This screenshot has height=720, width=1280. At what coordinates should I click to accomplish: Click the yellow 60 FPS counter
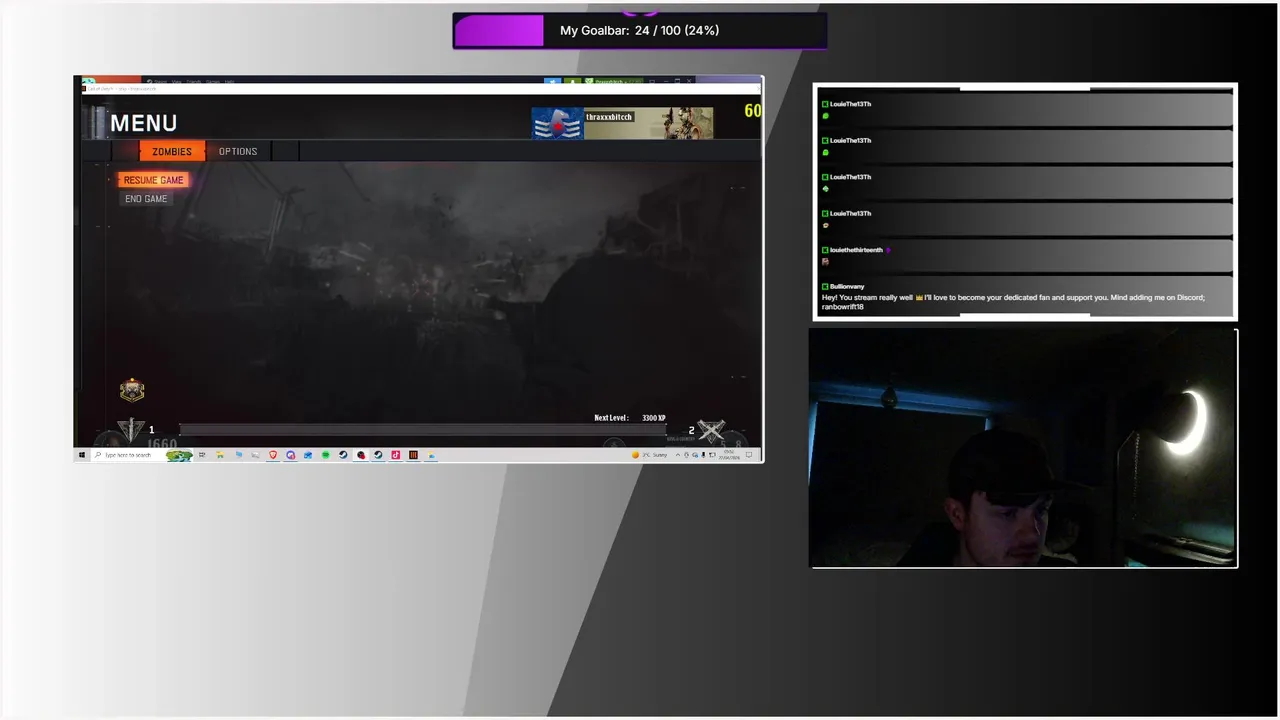tap(753, 111)
